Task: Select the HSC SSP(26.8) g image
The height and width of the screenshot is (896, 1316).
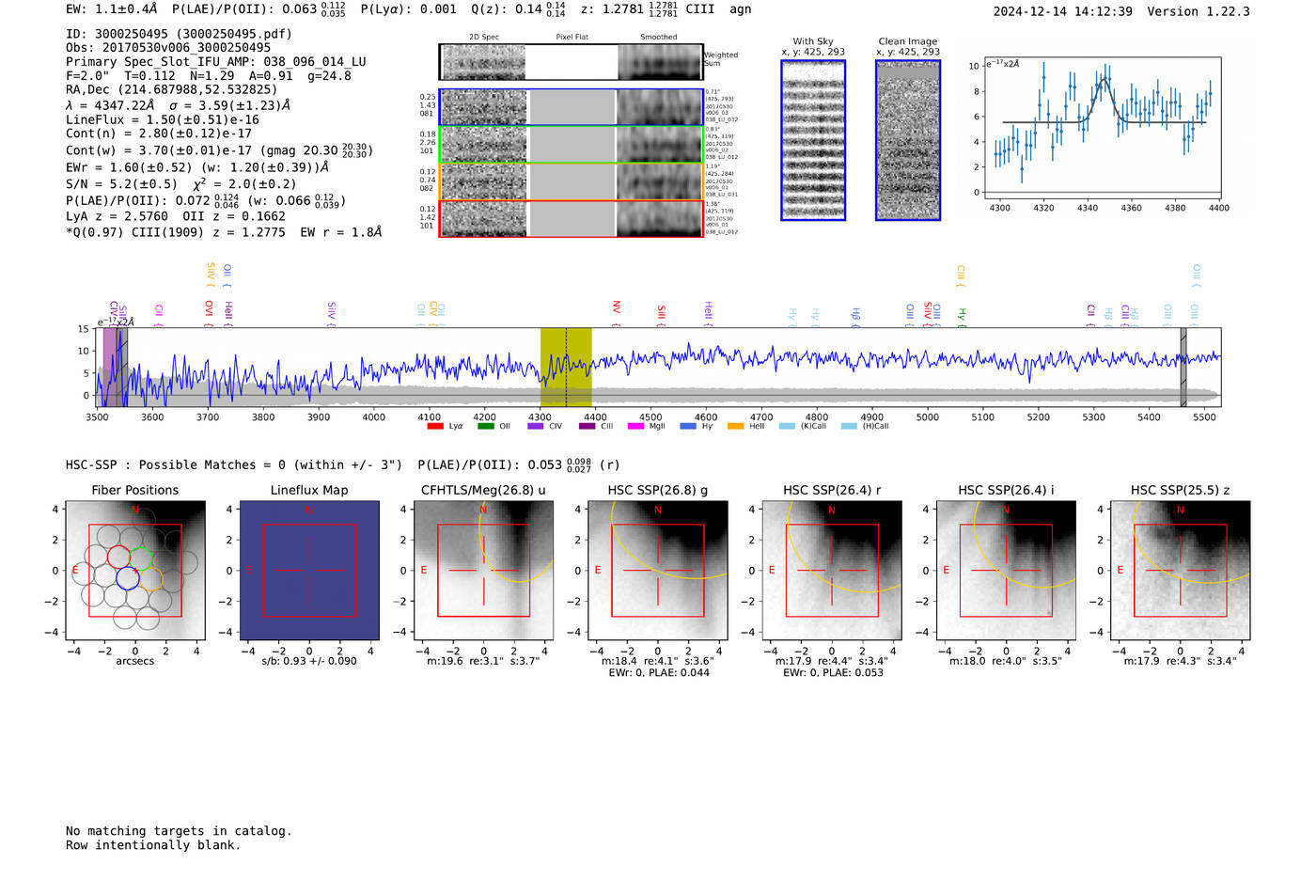Action: [x=657, y=571]
